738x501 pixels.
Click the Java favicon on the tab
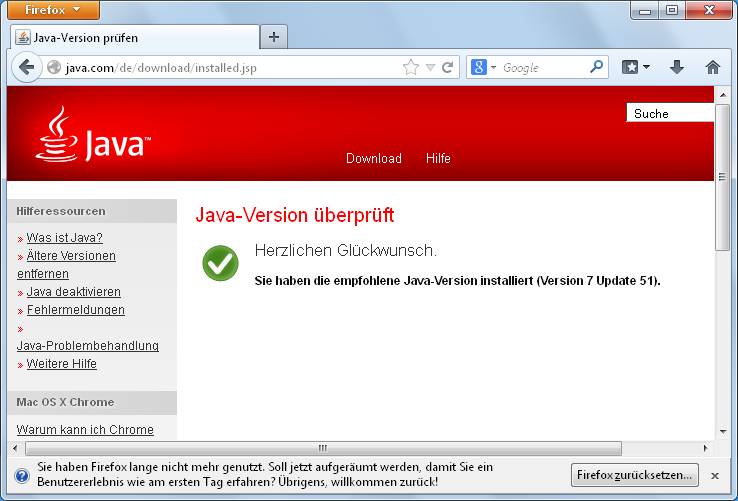coord(23,37)
